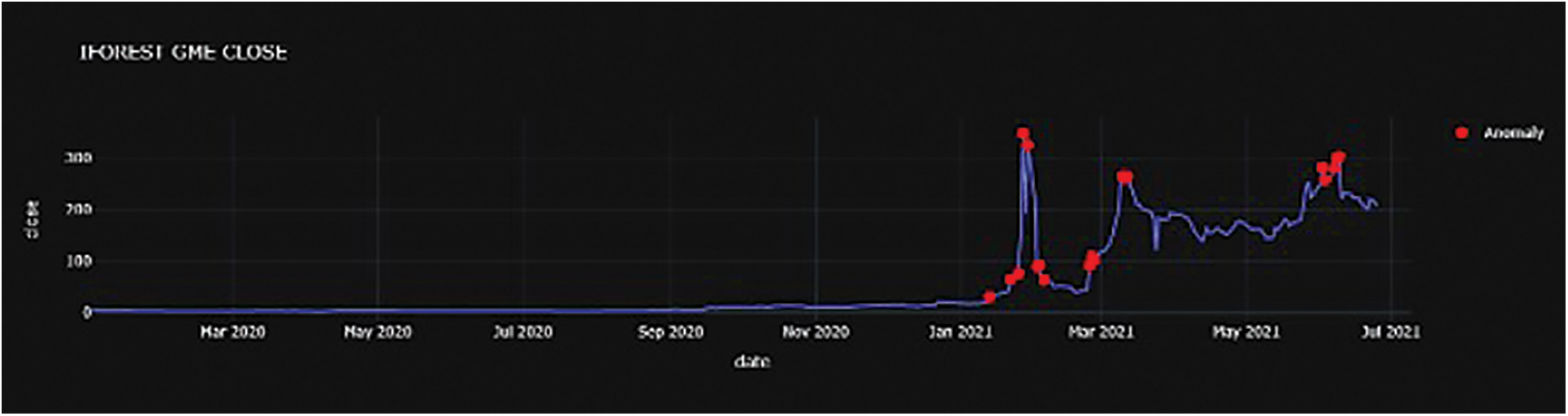
Task: Click the 'date' x-axis title
Action: 752,362
